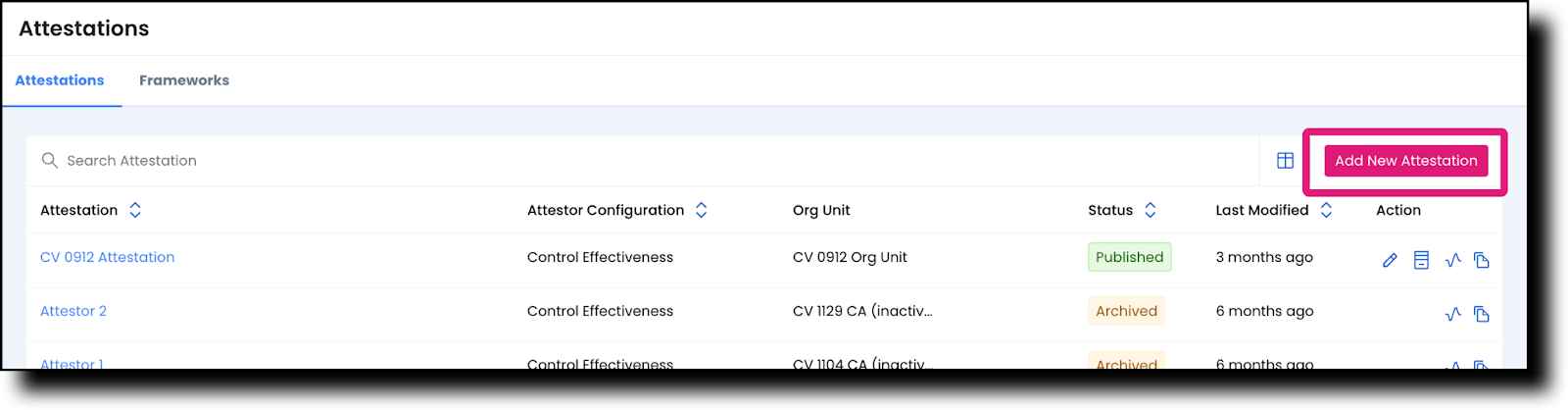Viewport: 1568px width, 410px height.
Task: Duplicate CV 0912 Attestation using copy icon
Action: (1482, 260)
